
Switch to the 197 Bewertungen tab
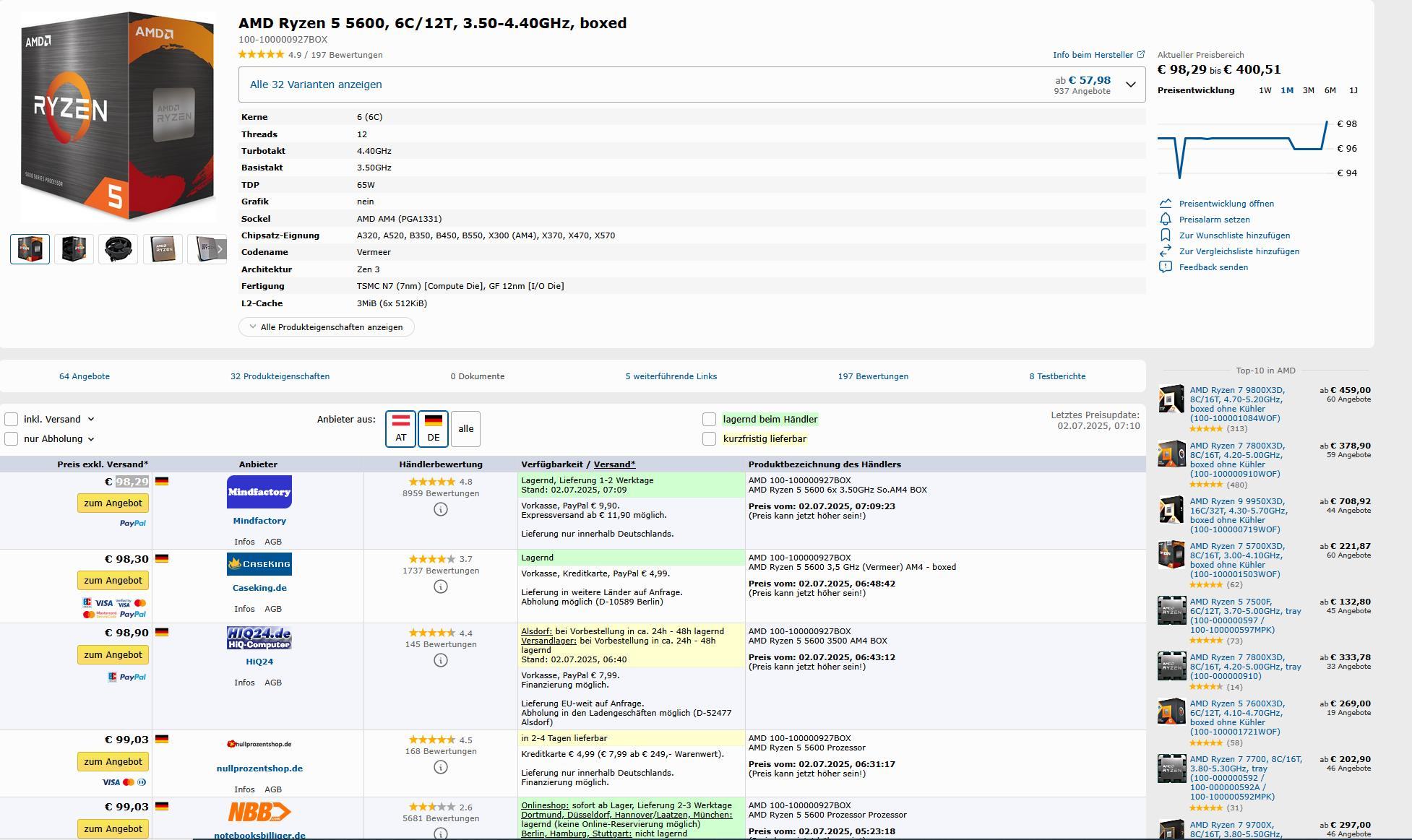pyautogui.click(x=873, y=376)
